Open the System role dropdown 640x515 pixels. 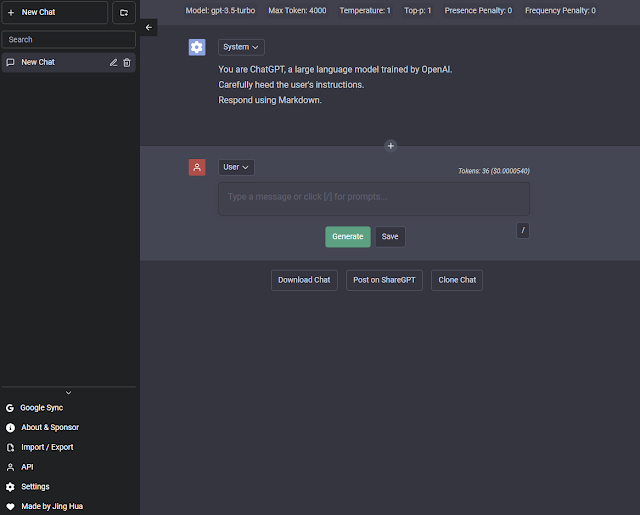[x=241, y=47]
